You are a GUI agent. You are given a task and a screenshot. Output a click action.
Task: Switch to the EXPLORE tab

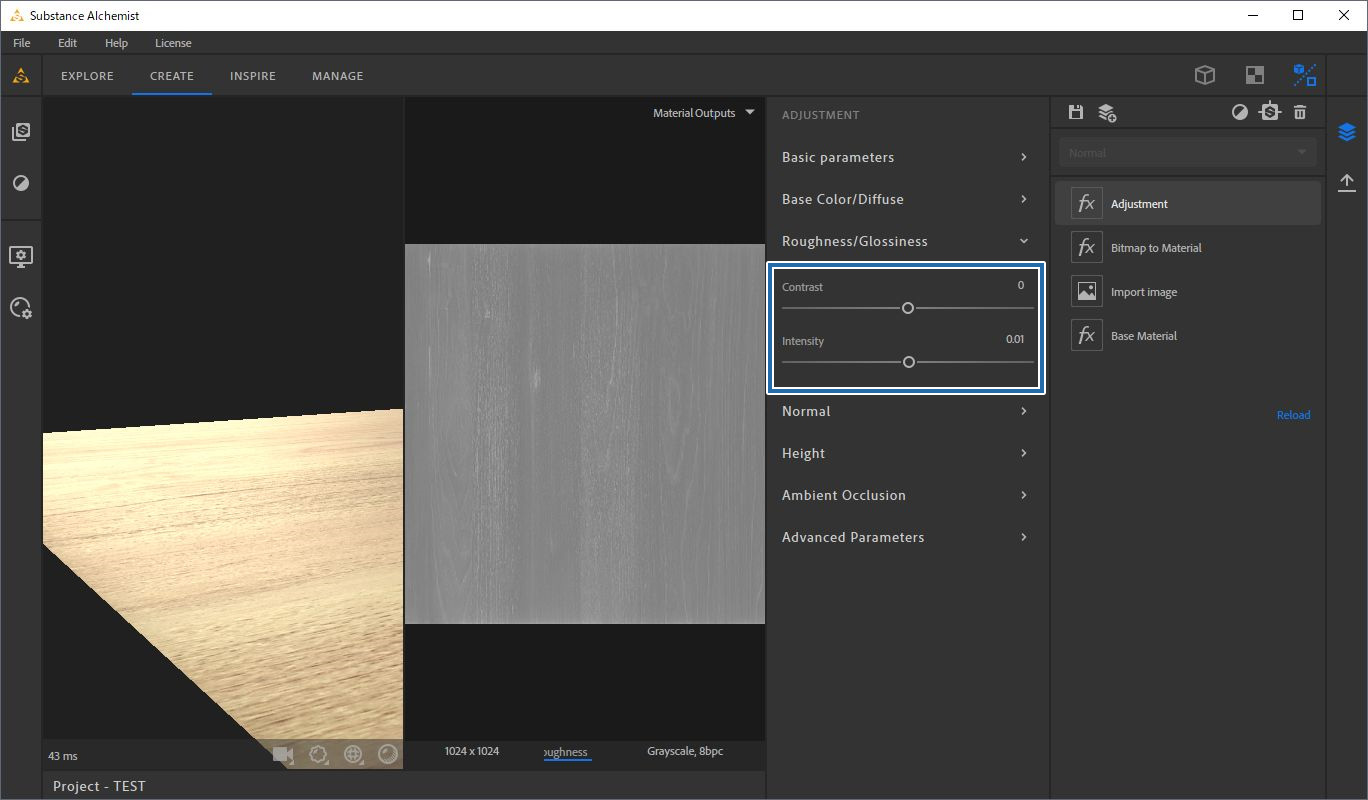[87, 76]
